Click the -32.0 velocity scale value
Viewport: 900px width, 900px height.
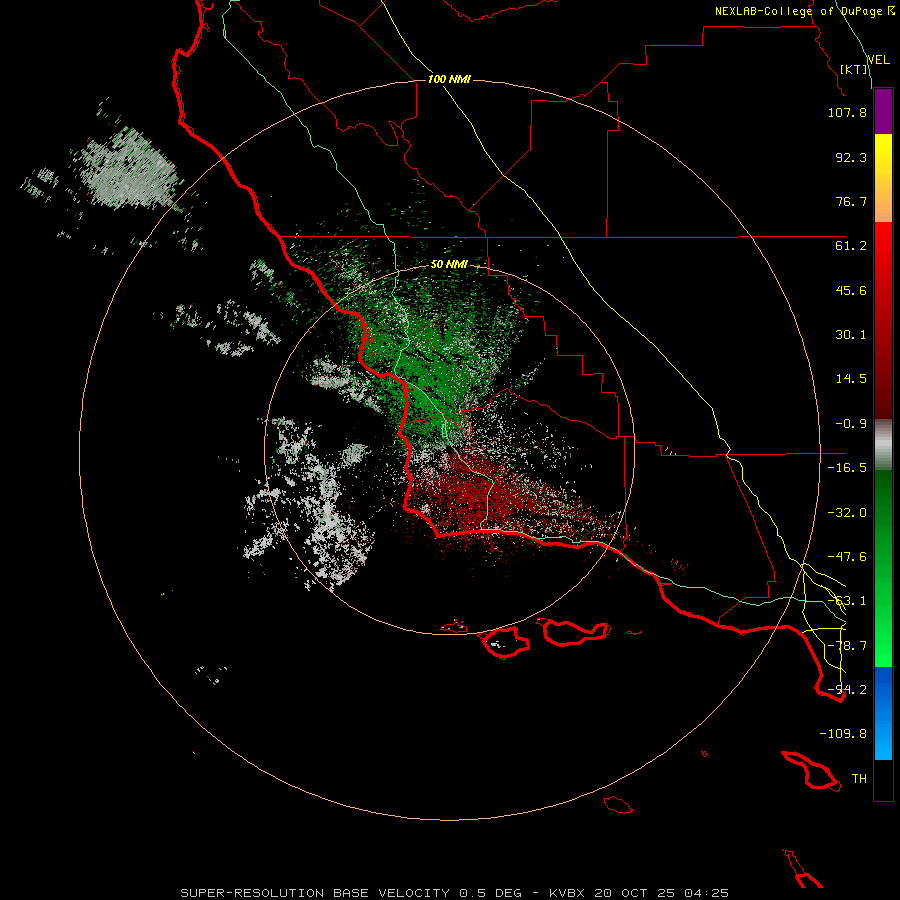point(847,513)
